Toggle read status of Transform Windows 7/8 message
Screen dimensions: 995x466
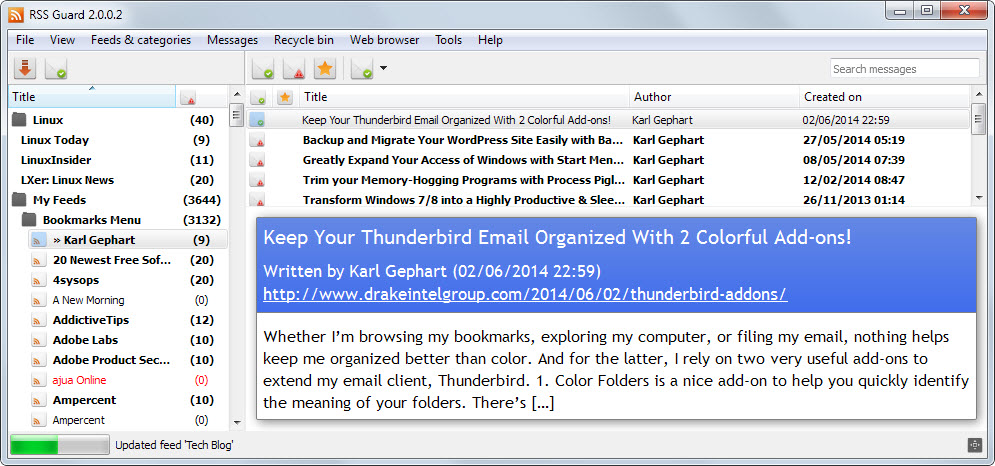258,200
